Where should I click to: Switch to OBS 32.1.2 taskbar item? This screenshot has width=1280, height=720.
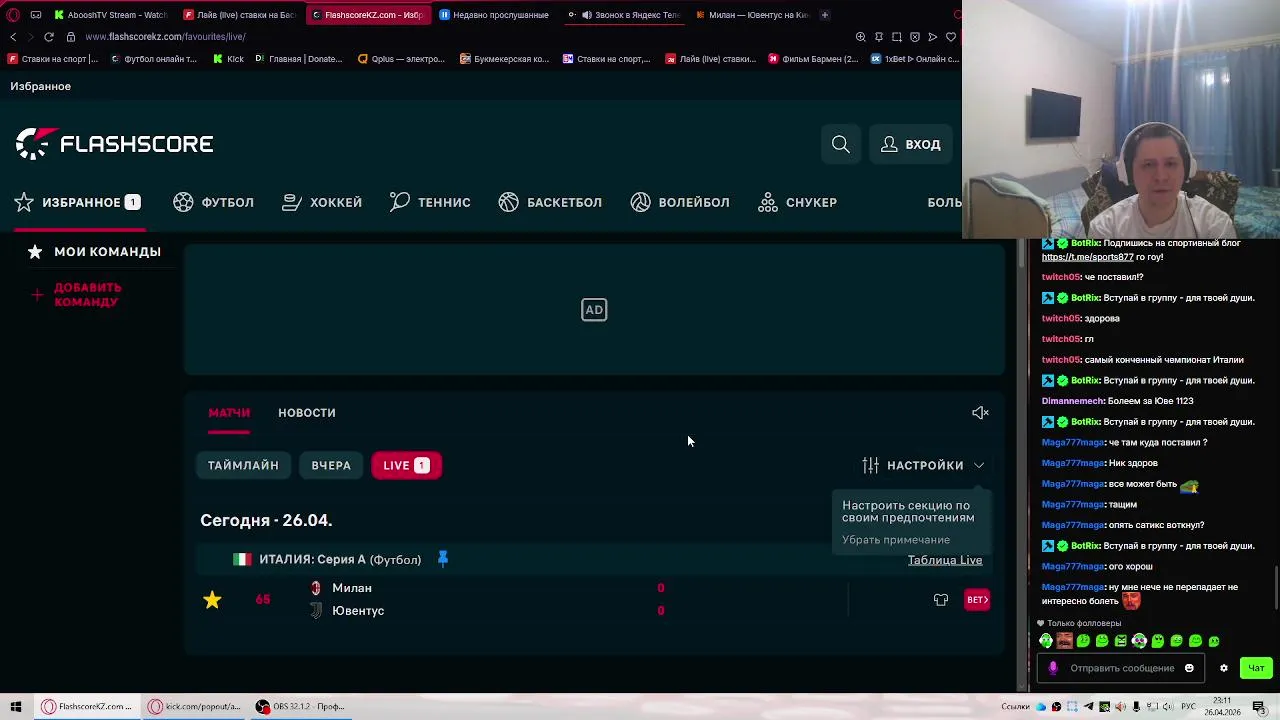click(300, 706)
